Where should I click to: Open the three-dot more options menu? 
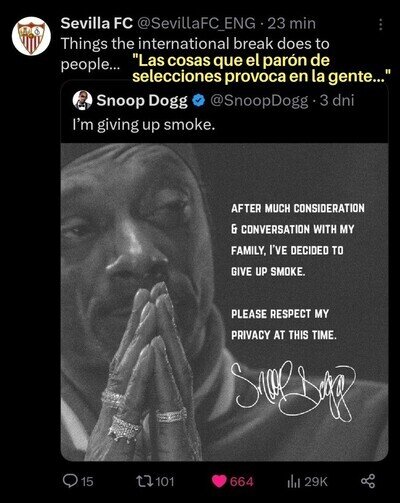pyautogui.click(x=381, y=24)
